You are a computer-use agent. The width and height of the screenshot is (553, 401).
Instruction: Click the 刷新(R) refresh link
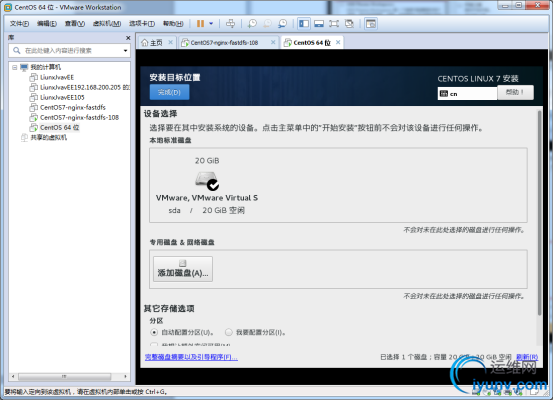(x=527, y=357)
